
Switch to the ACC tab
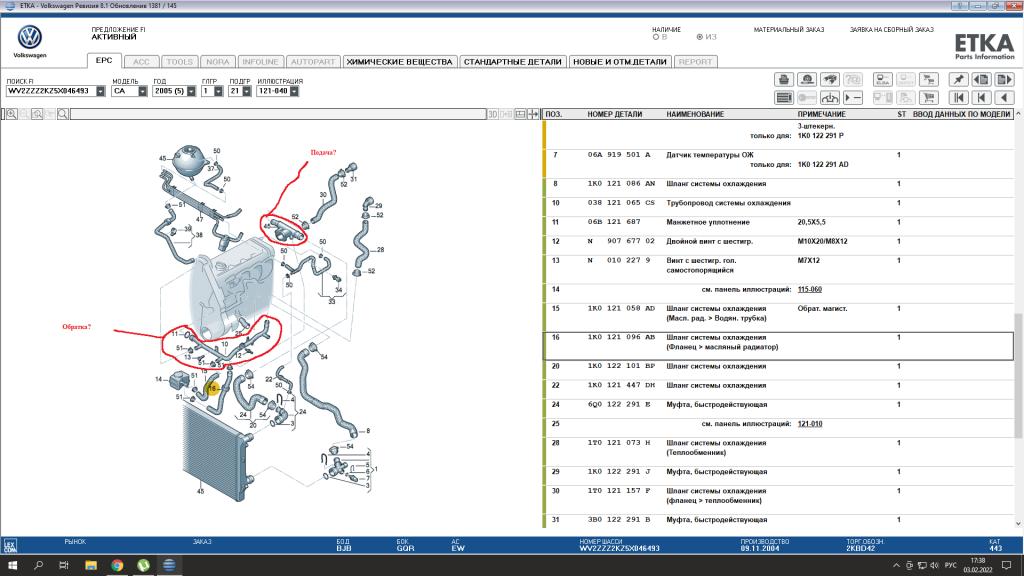141,62
